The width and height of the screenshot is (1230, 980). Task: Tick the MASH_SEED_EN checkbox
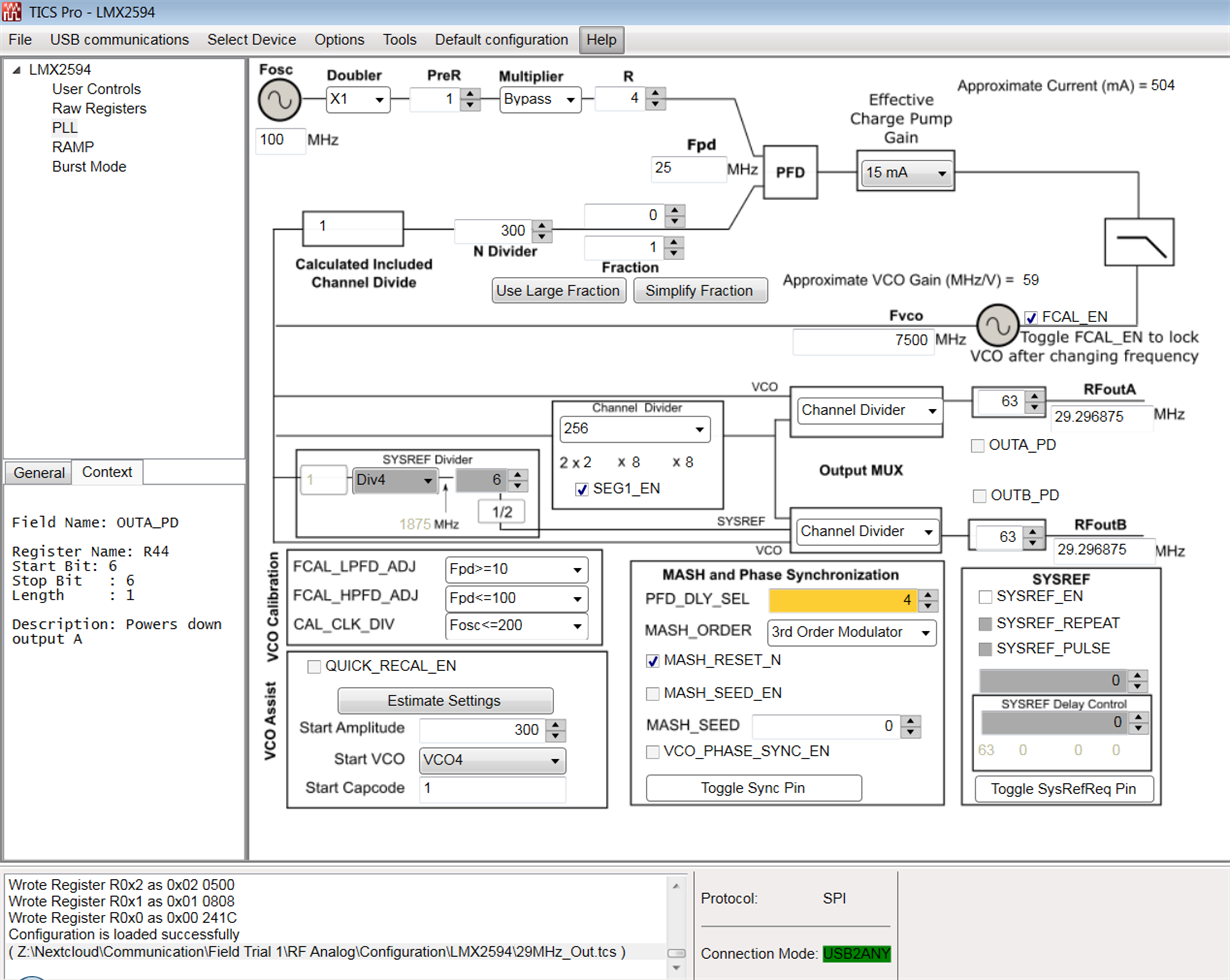click(652, 693)
